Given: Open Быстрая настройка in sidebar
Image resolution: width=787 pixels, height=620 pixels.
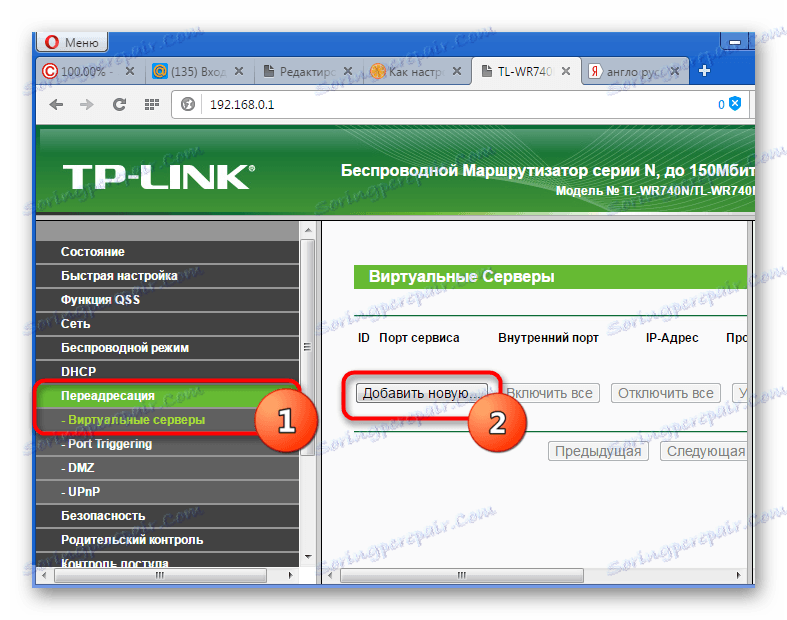Looking at the screenshot, I should coord(168,276).
